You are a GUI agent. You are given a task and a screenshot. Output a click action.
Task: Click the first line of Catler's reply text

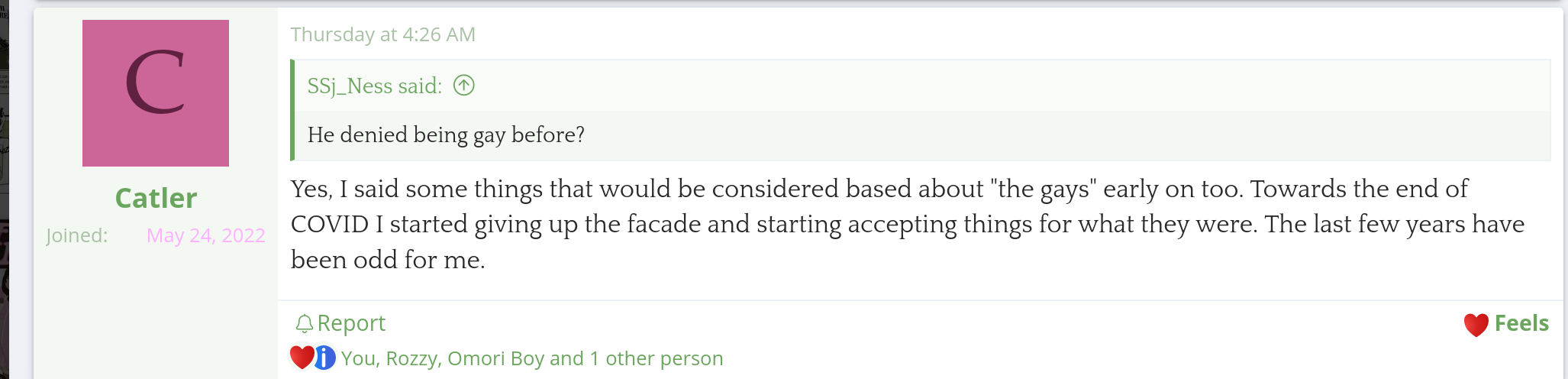point(878,189)
